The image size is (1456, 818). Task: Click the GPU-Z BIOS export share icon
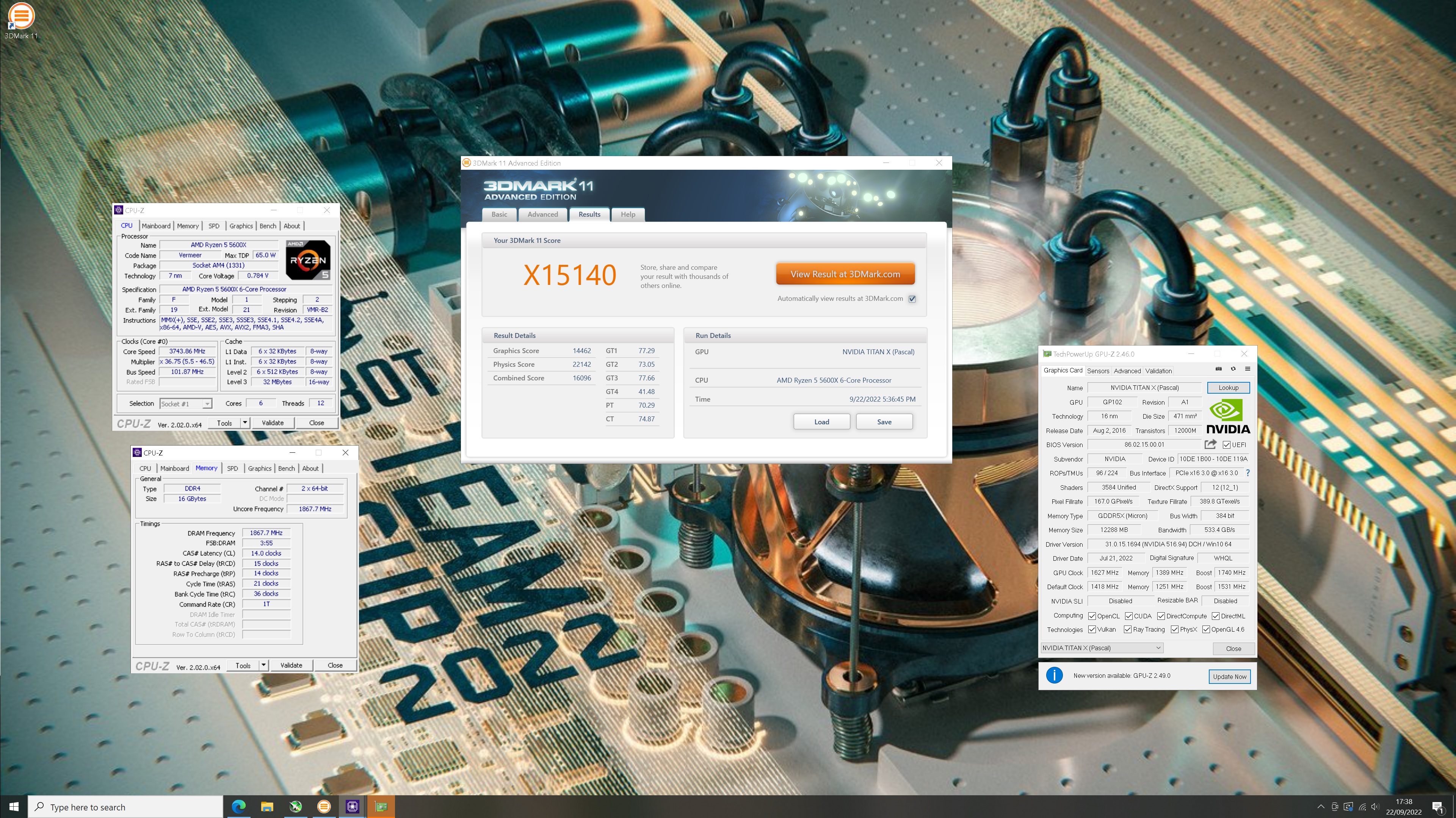point(1210,444)
